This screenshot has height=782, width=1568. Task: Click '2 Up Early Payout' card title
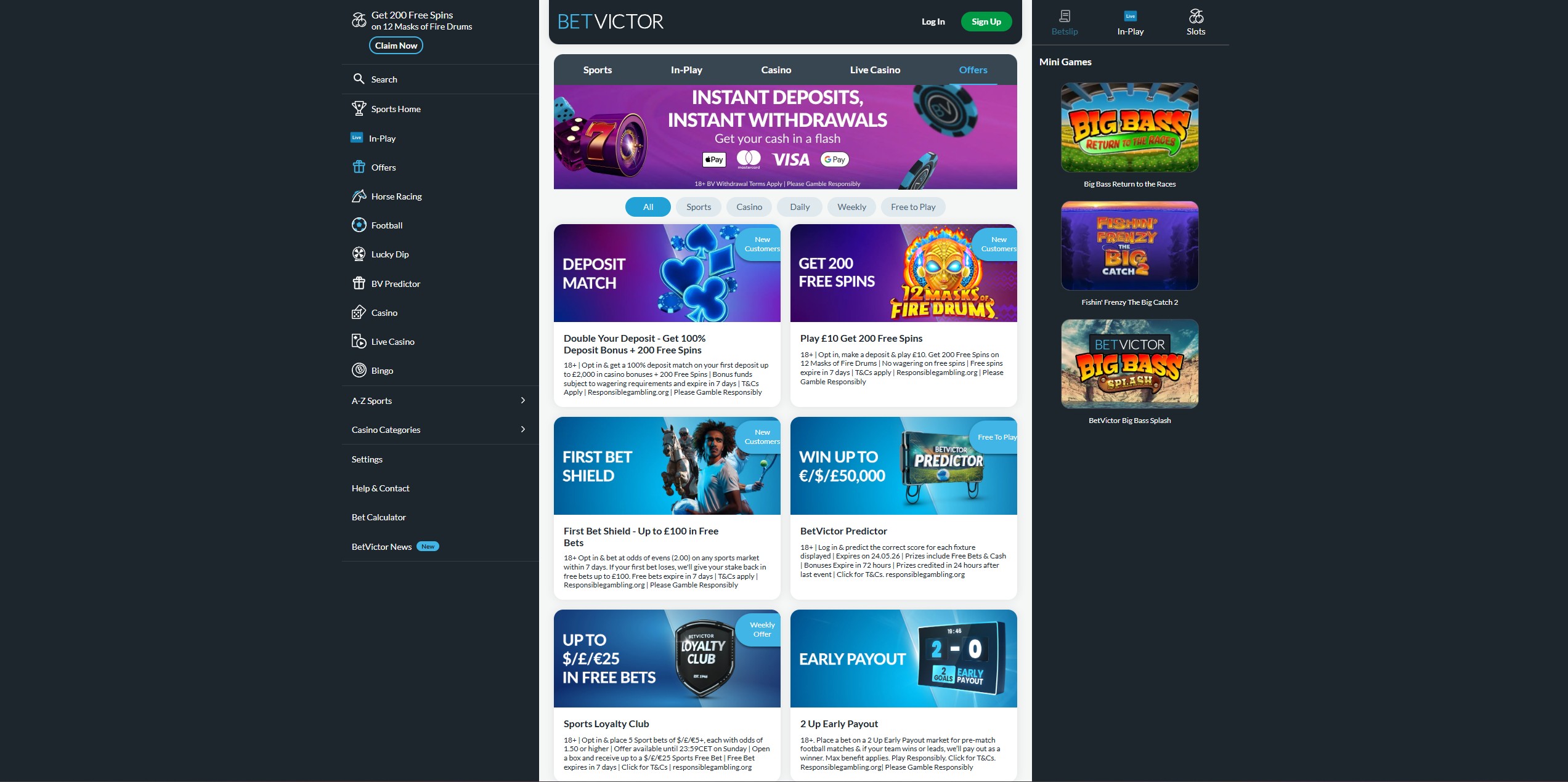click(x=839, y=724)
